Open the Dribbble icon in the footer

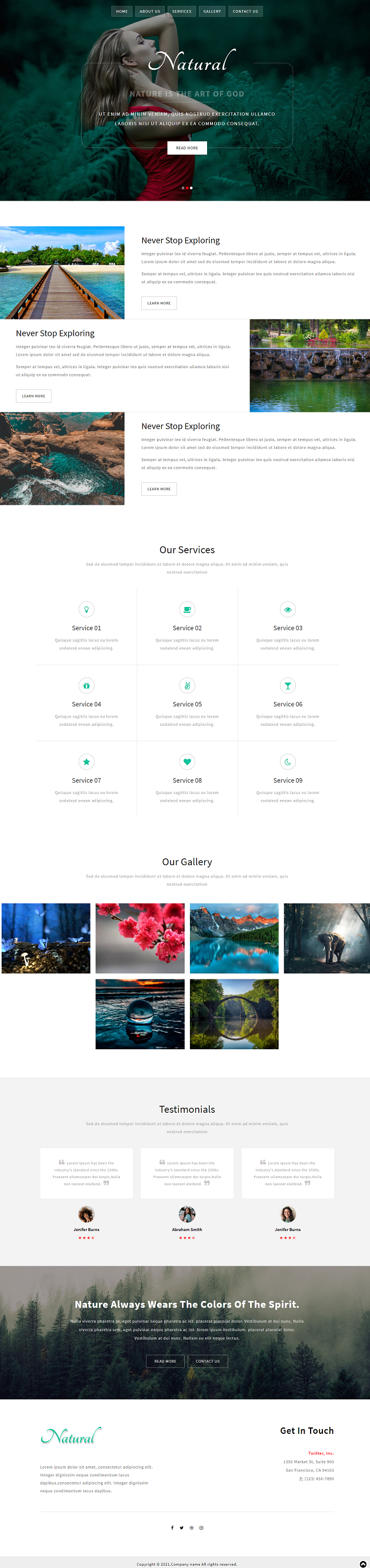point(192,1527)
